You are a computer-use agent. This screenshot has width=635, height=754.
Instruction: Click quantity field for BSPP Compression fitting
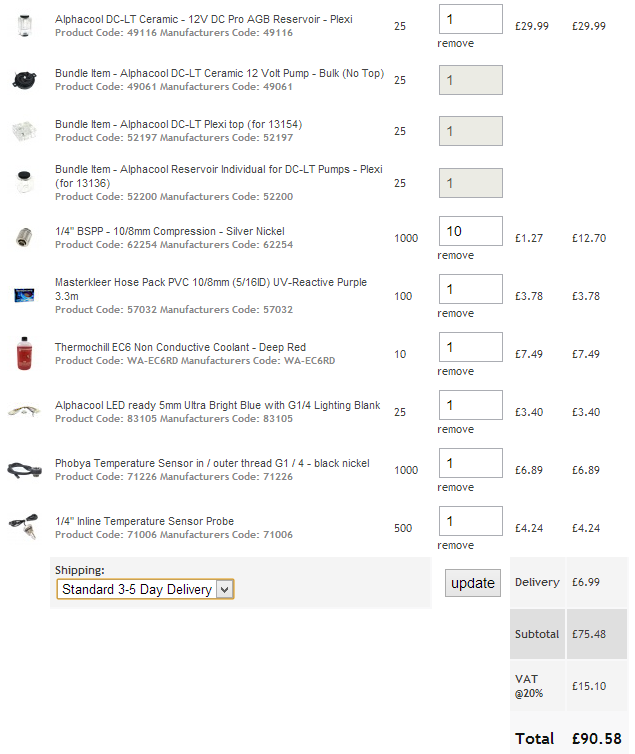click(x=471, y=231)
